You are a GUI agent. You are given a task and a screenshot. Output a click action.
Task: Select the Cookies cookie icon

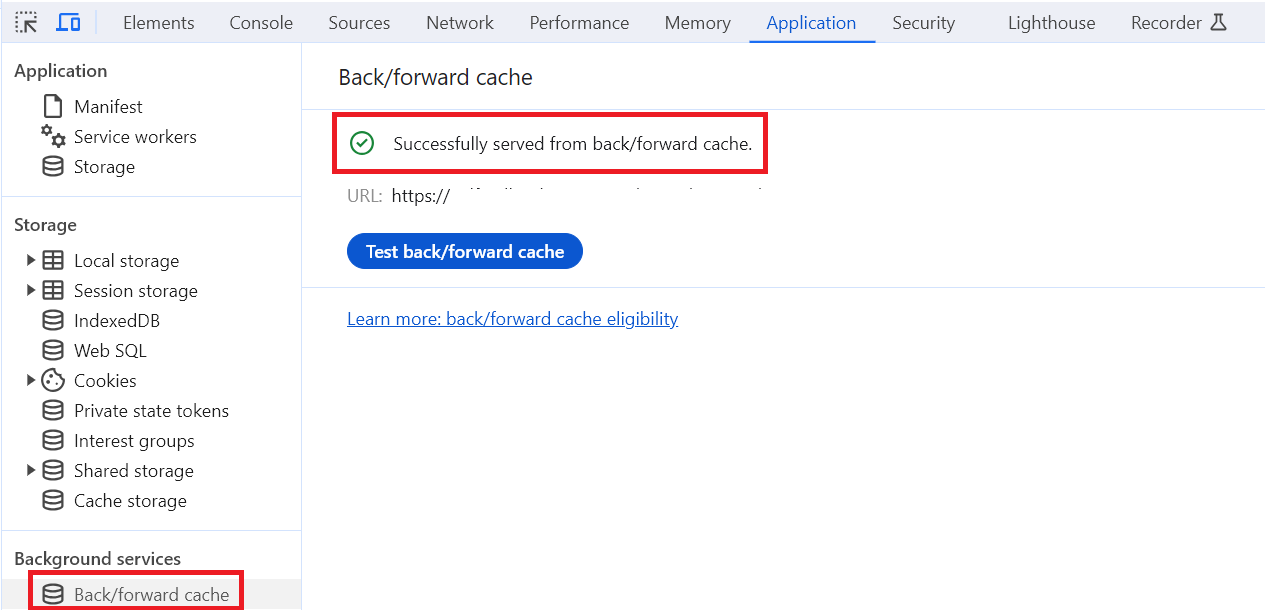(x=53, y=381)
